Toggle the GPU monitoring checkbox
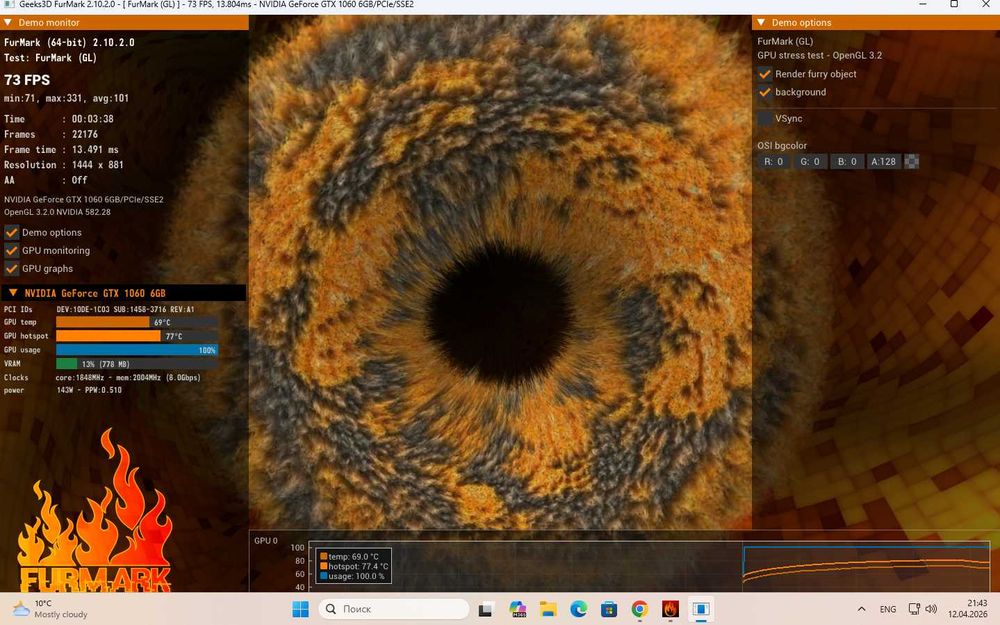 click(x=13, y=251)
